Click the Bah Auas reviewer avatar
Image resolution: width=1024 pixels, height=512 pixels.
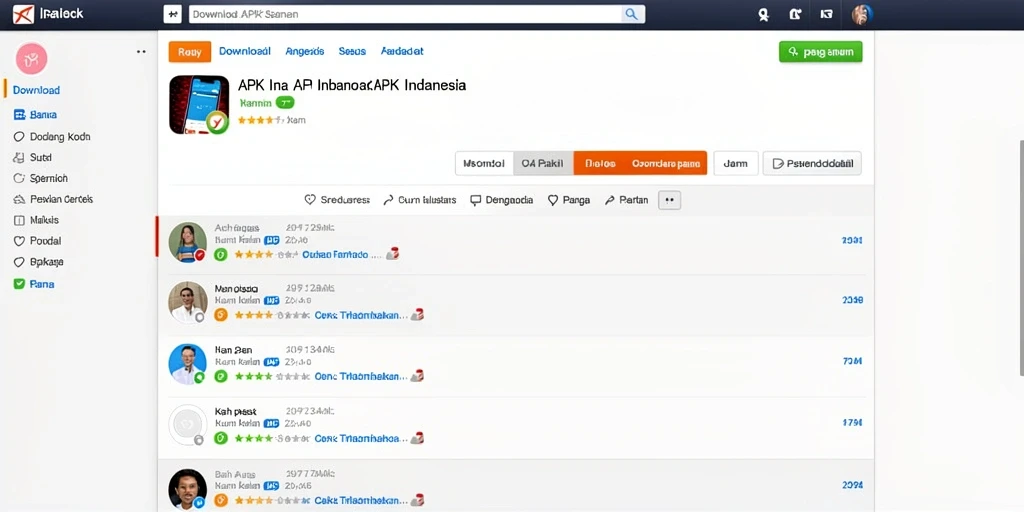tap(187, 488)
